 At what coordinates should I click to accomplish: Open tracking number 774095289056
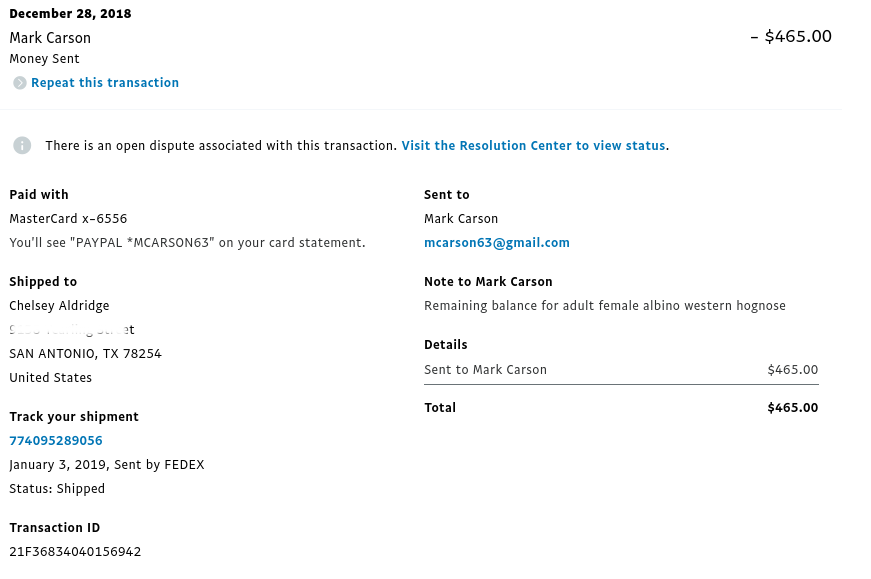(x=56, y=441)
